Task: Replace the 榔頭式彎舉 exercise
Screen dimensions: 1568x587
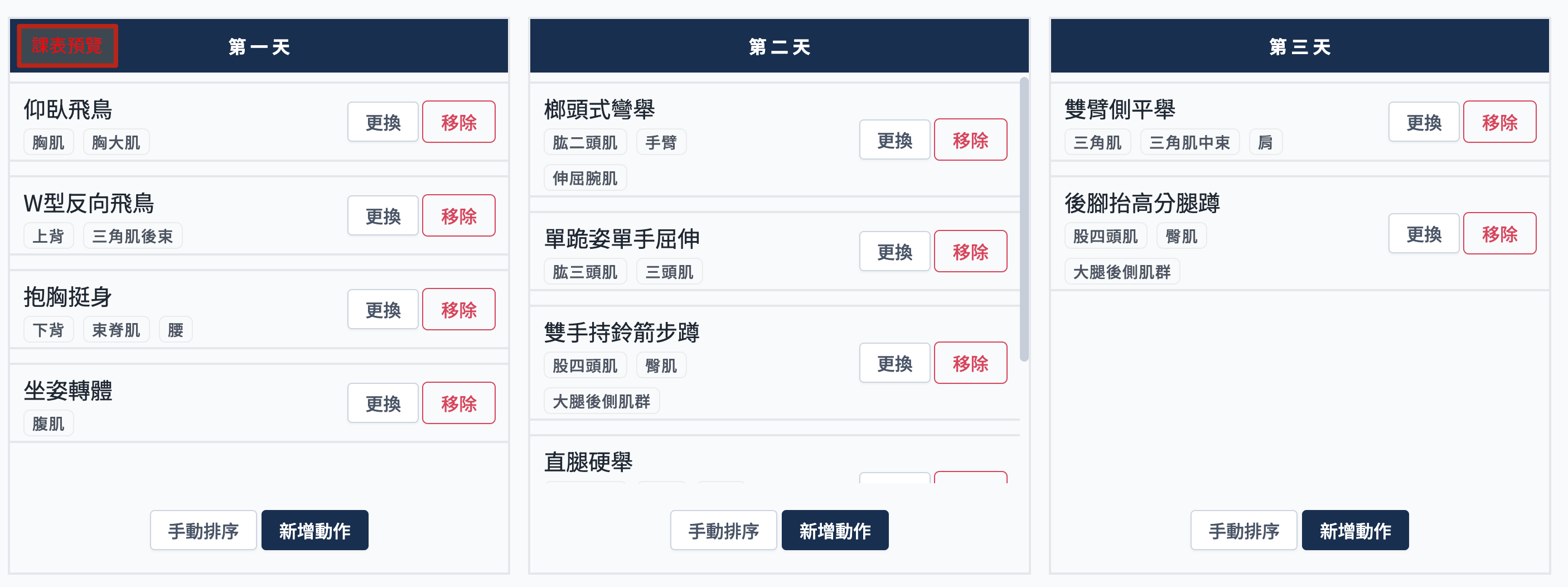Action: point(894,141)
